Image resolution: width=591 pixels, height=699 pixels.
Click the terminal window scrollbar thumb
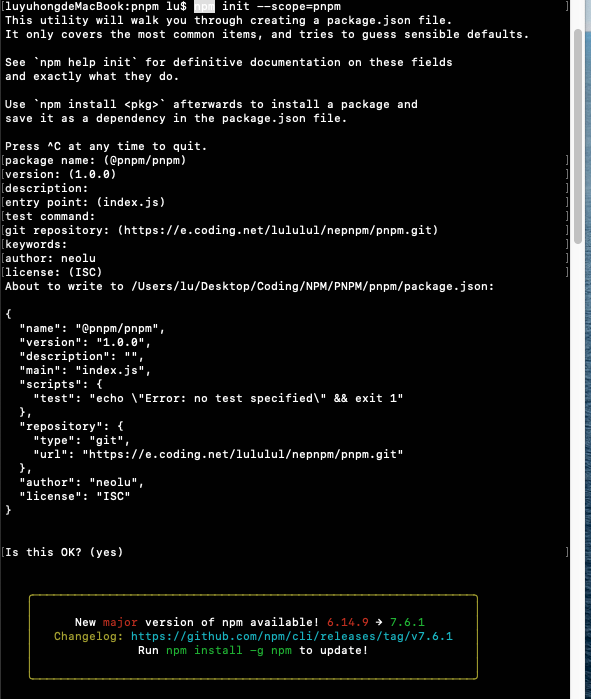tap(578, 136)
